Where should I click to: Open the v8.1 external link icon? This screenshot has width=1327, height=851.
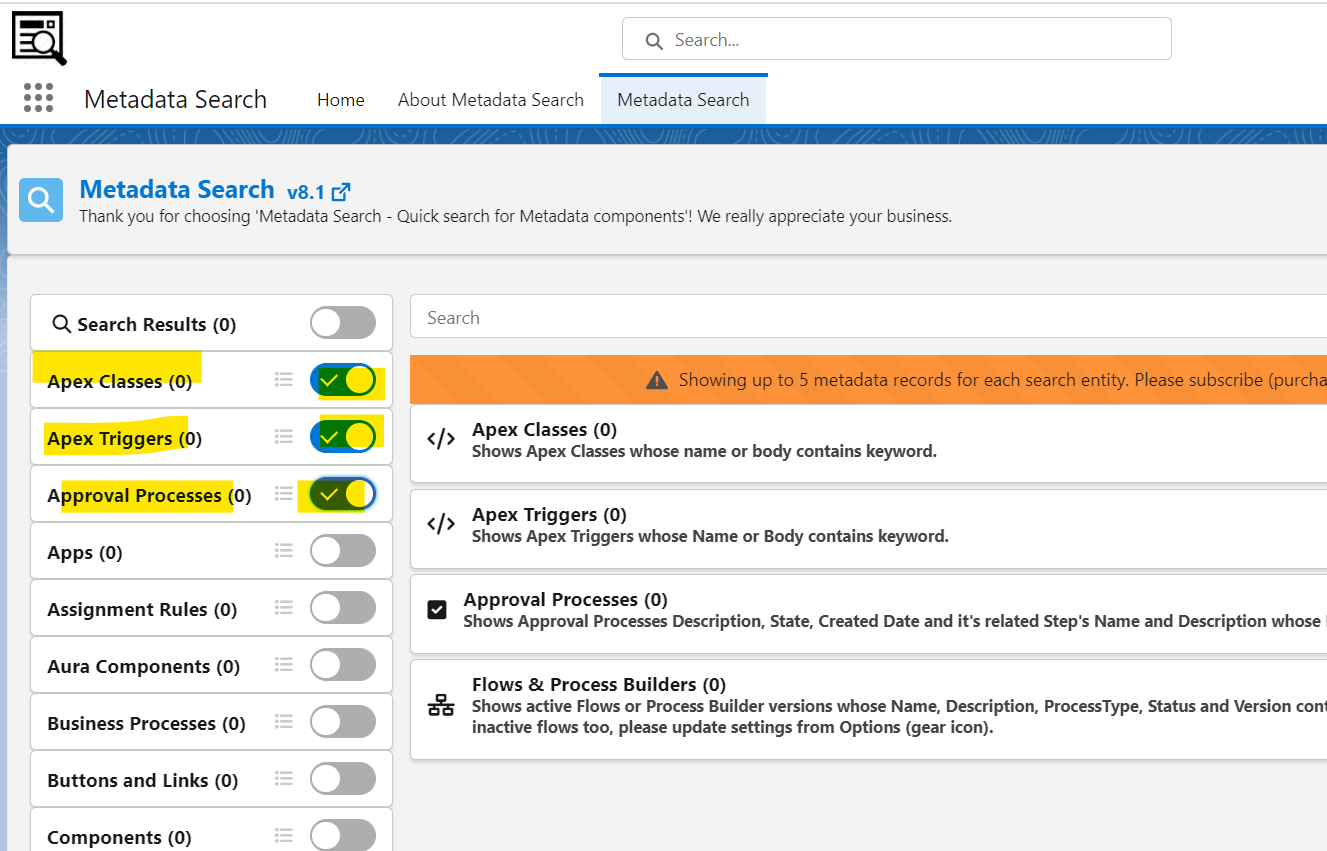(341, 192)
